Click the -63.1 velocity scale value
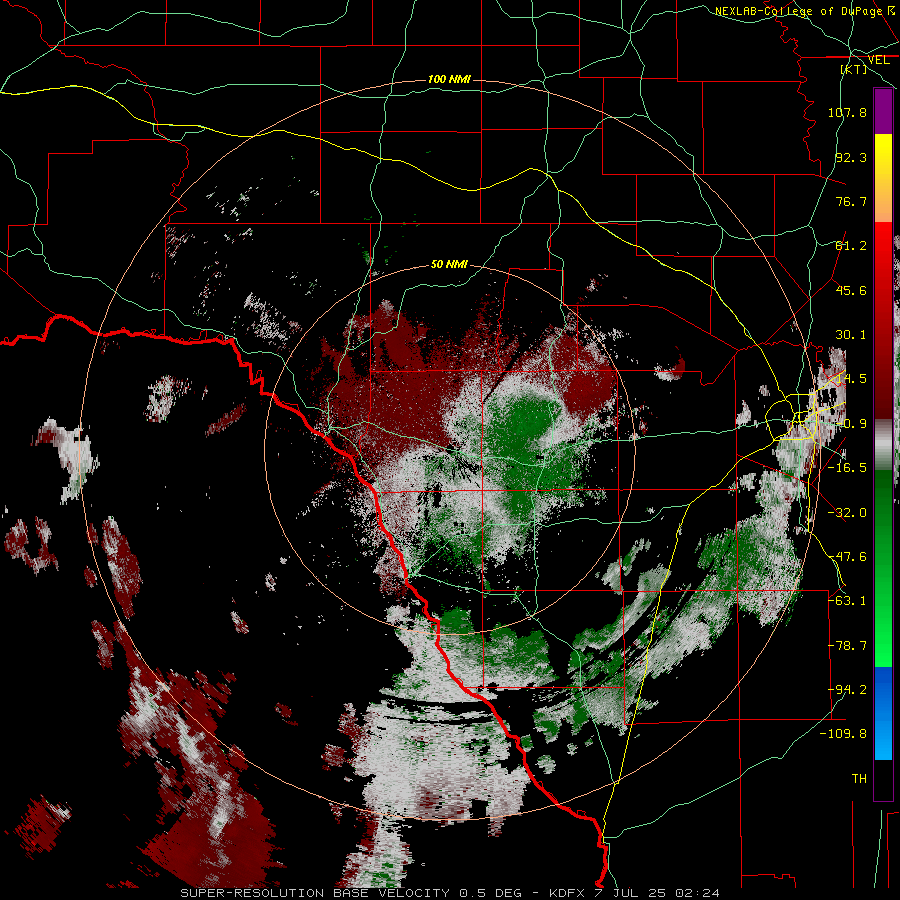The width and height of the screenshot is (900, 900). 847,601
